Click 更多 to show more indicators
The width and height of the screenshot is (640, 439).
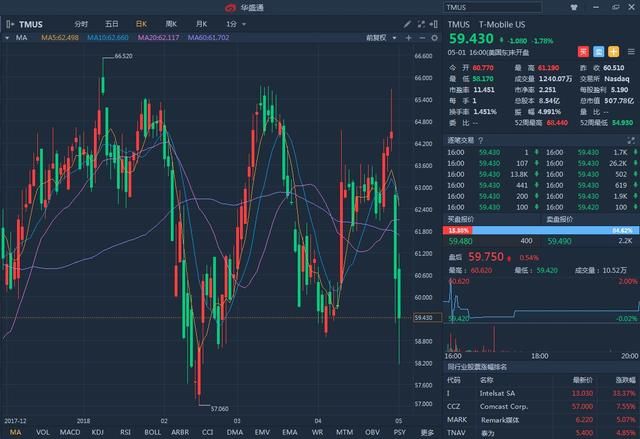tap(427, 432)
